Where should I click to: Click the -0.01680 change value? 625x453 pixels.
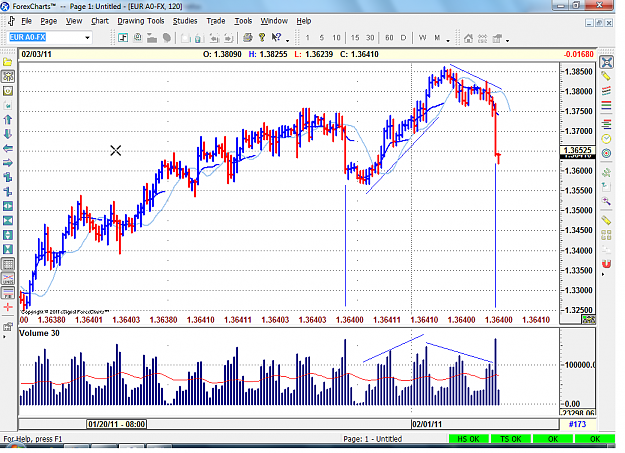[x=579, y=54]
